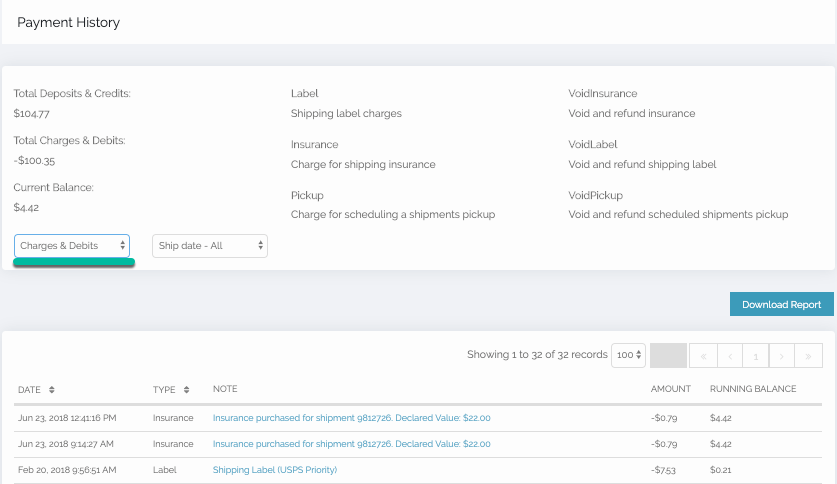This screenshot has height=484, width=837.
Task: Click the RUNNING BALANCE column header
Action: [x=753, y=389]
